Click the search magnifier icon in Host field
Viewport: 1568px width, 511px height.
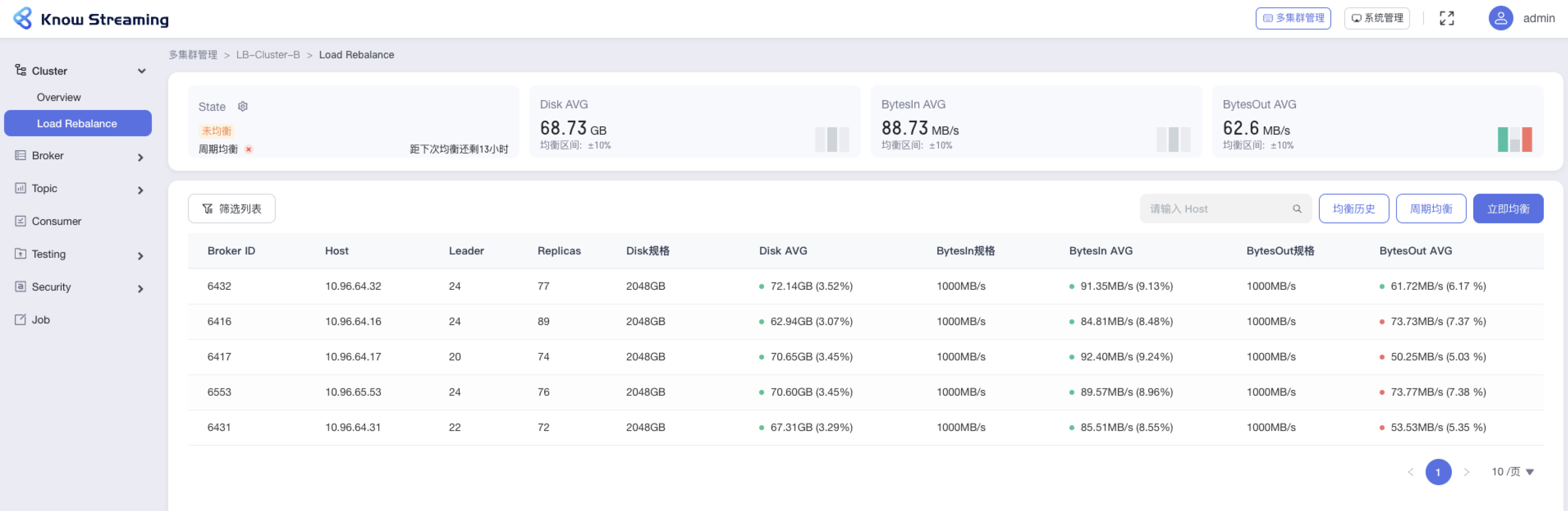tap(1296, 209)
